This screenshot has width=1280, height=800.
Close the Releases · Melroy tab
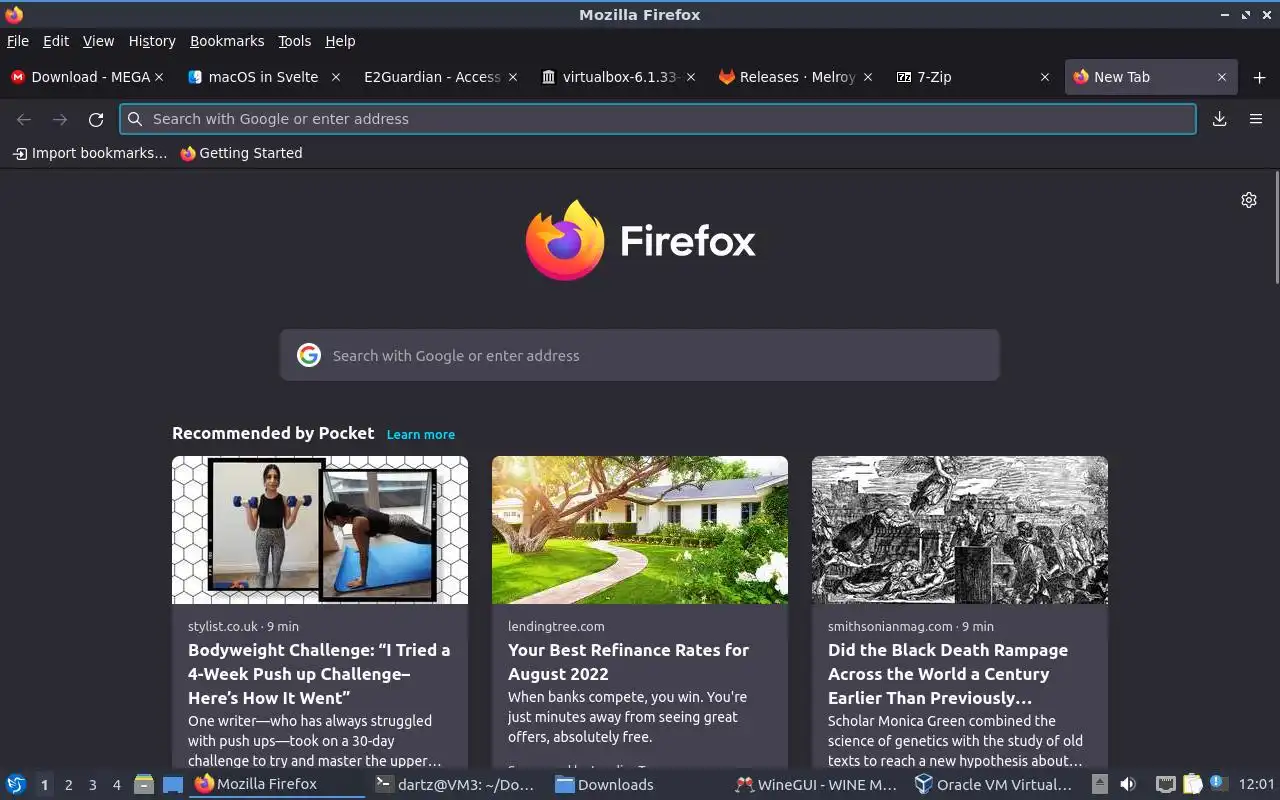point(867,77)
